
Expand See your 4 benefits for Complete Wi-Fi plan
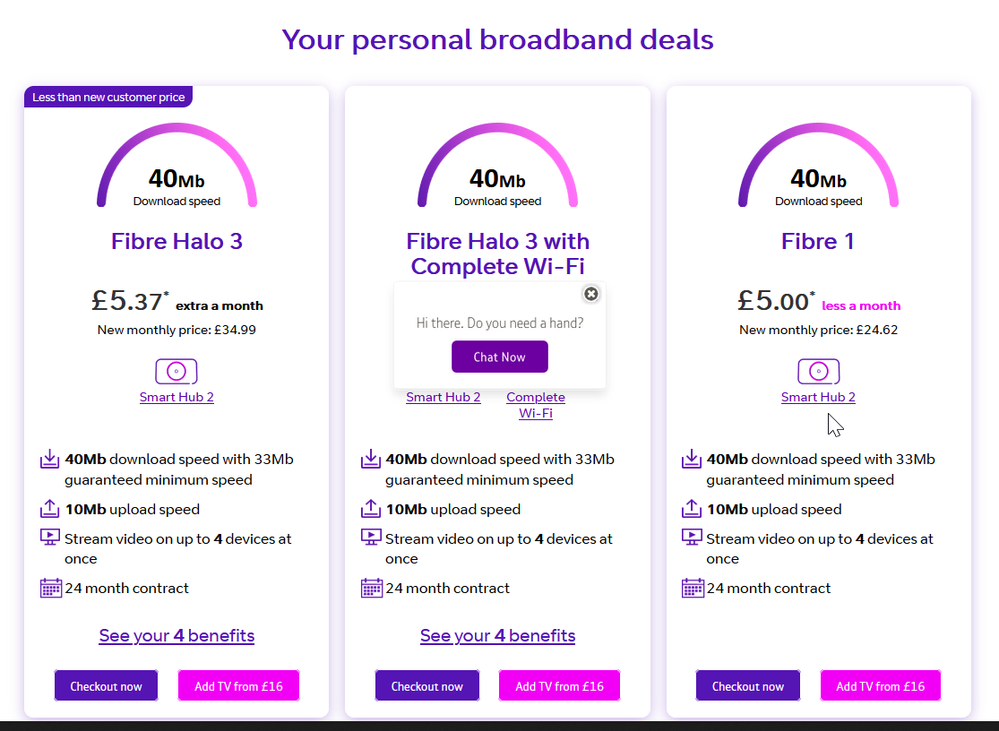[x=498, y=636]
